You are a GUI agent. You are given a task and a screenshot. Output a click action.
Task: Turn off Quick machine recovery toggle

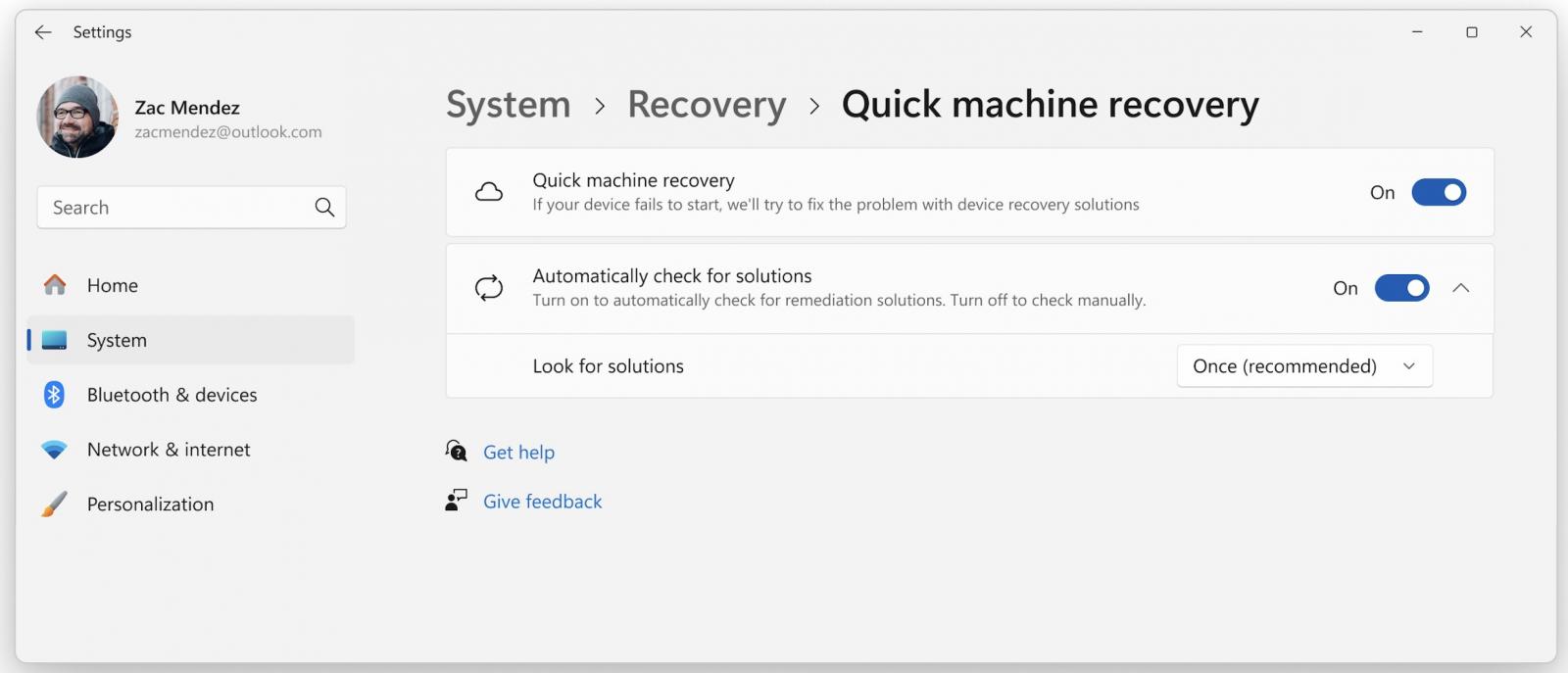coord(1438,192)
